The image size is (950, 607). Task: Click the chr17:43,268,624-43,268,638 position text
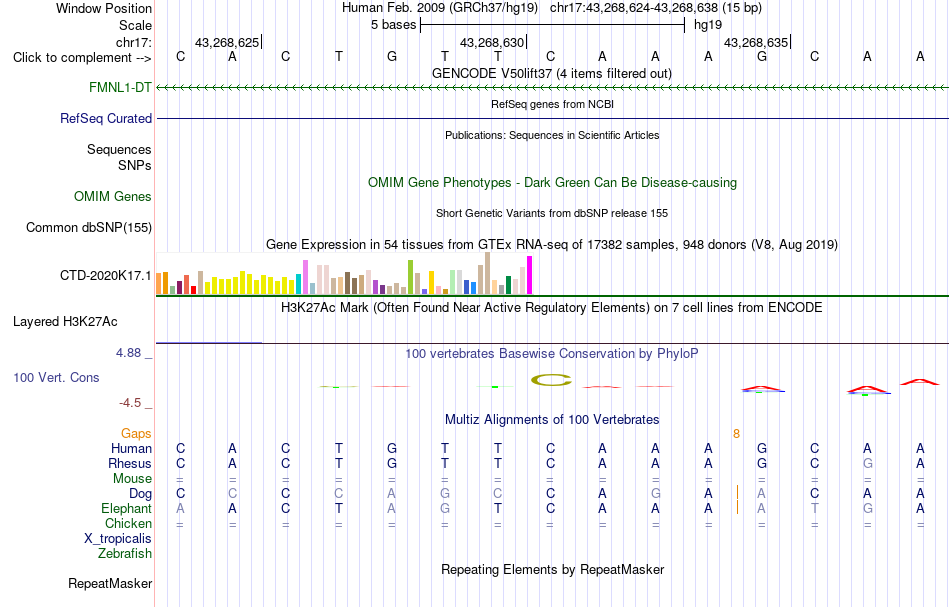[634, 8]
